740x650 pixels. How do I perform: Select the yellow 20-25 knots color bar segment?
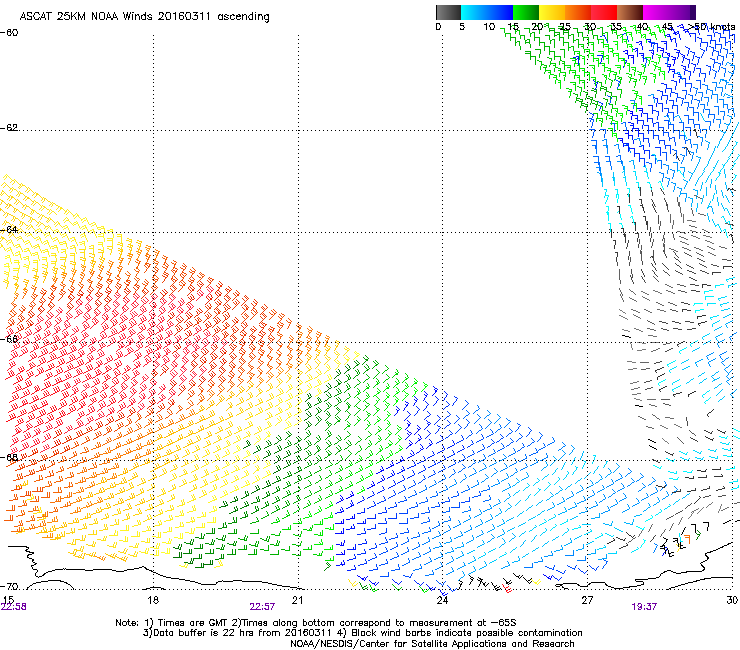pyautogui.click(x=552, y=12)
